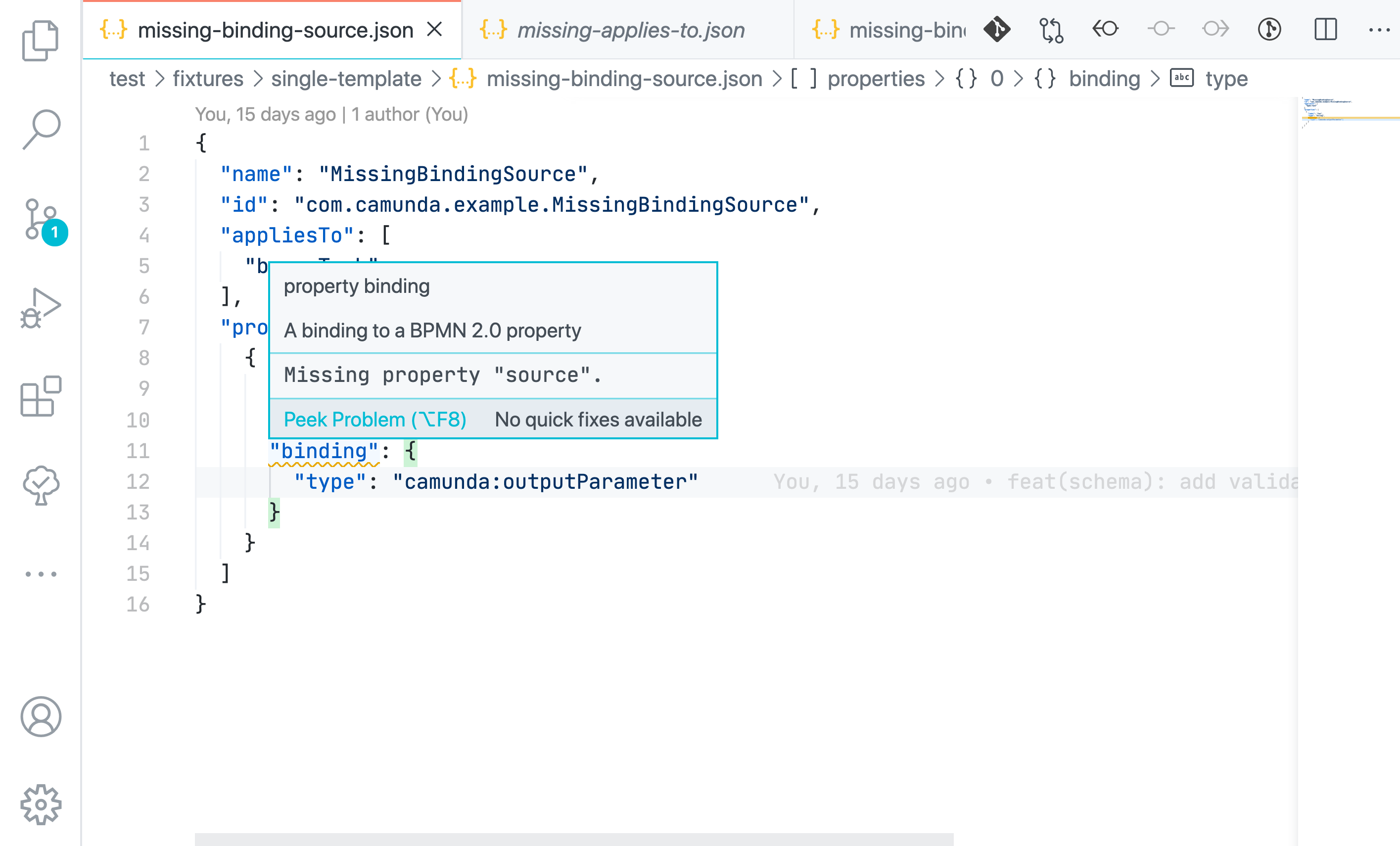Open changes compare icon in editor toolbar

(x=1051, y=30)
